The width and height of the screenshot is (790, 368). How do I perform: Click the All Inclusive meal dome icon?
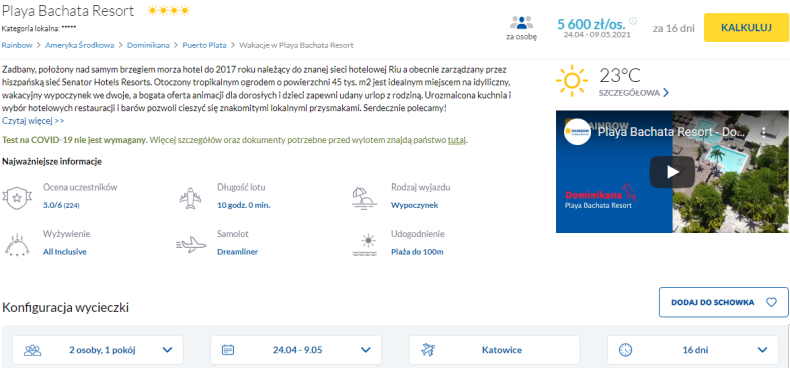pos(17,244)
